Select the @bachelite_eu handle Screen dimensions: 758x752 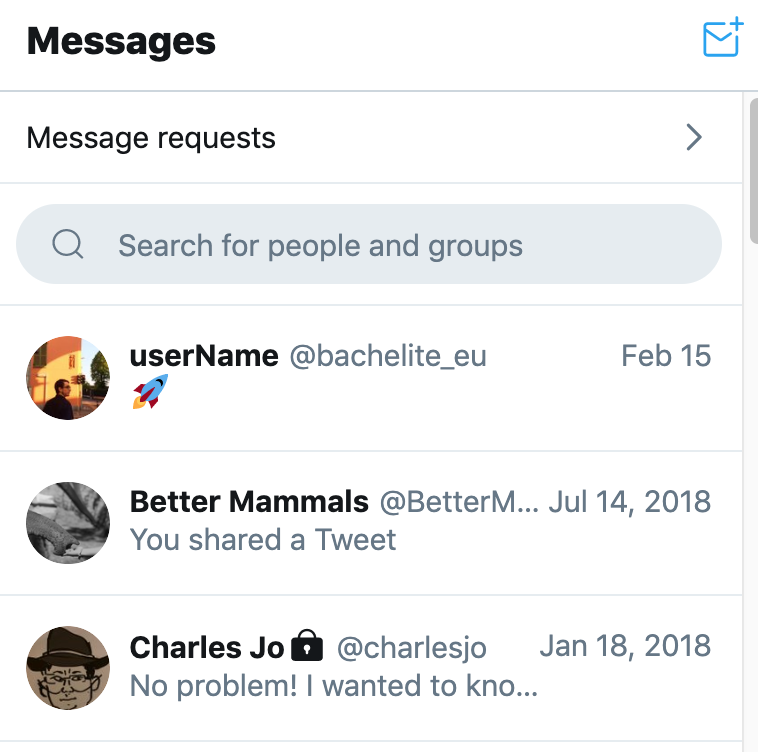click(x=388, y=357)
